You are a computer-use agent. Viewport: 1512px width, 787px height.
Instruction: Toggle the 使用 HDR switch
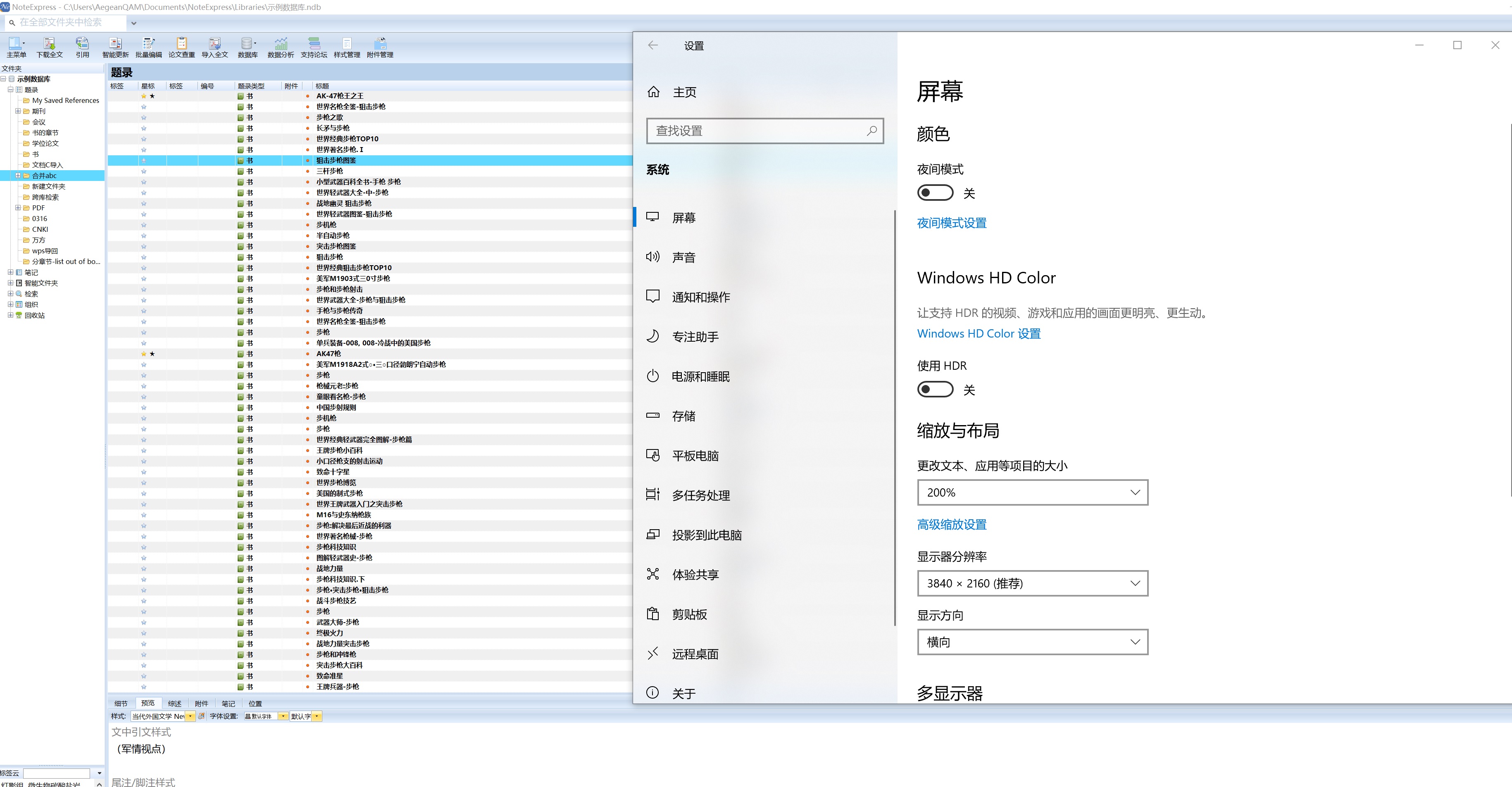(x=935, y=389)
